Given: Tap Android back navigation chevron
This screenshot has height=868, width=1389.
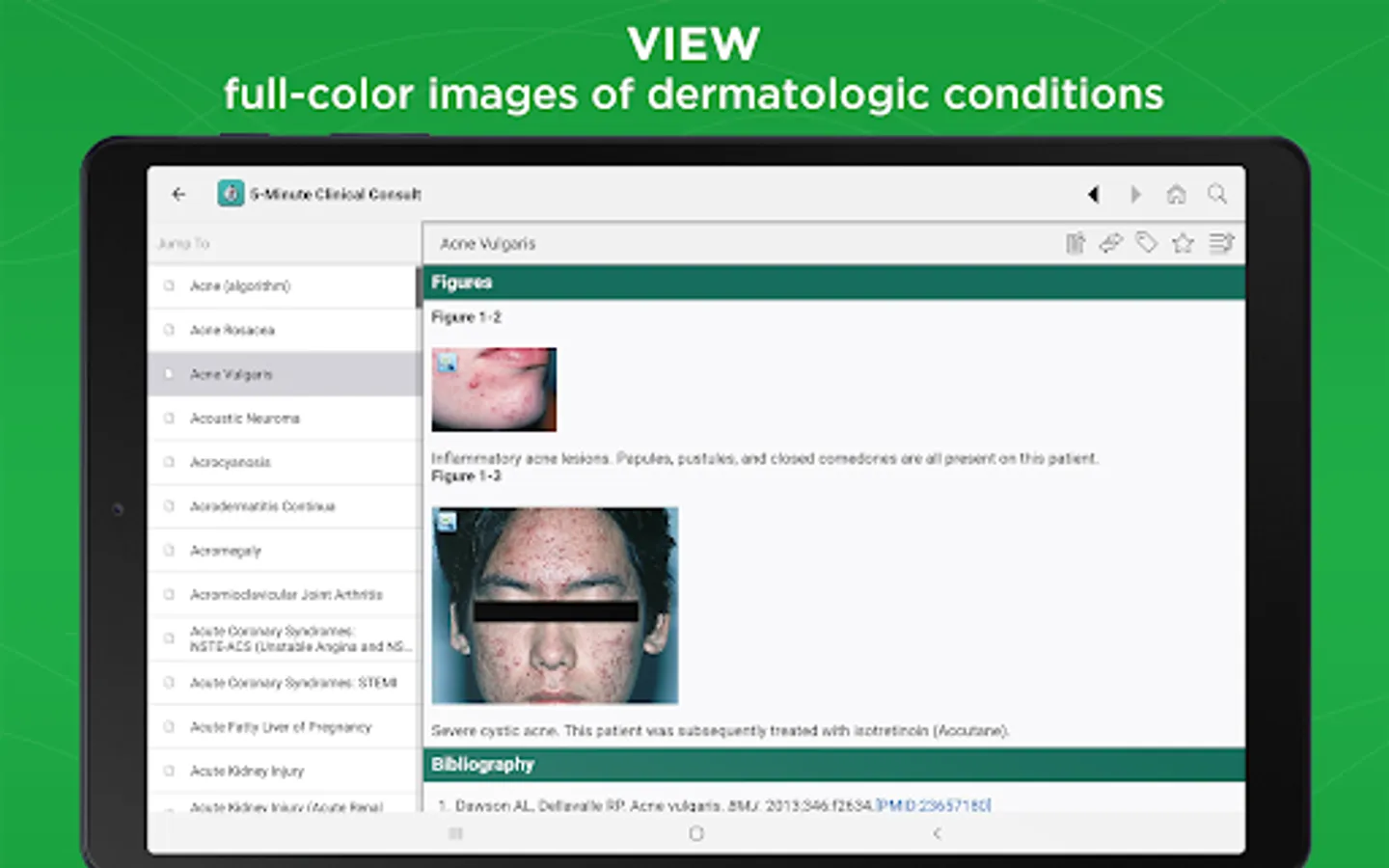Looking at the screenshot, I should (936, 832).
